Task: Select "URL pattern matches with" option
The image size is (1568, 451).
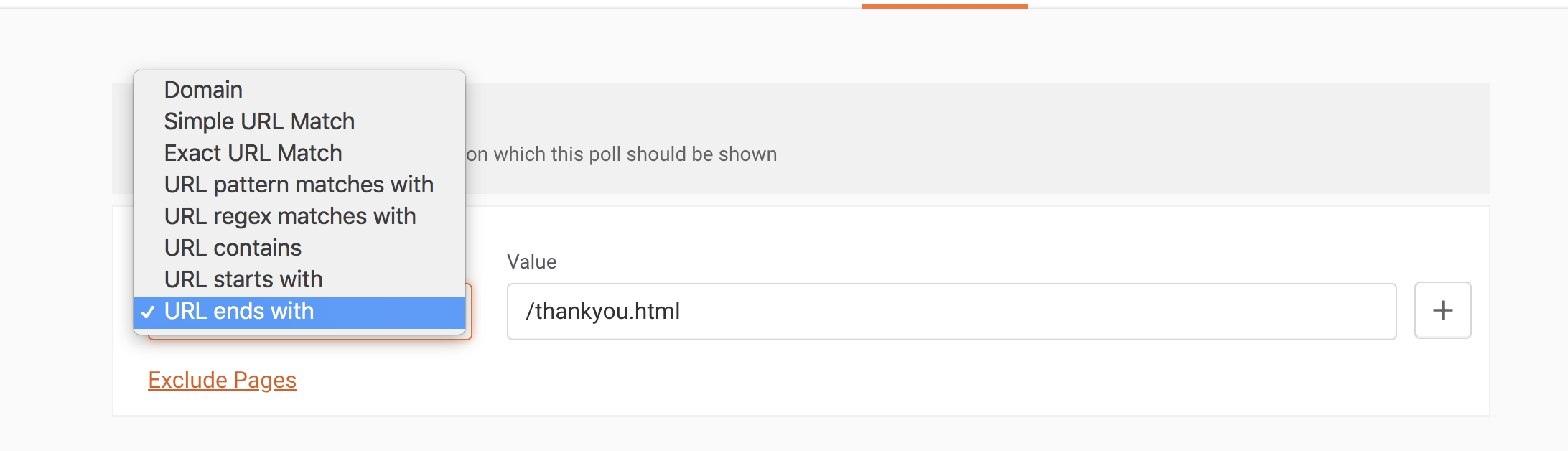Action: pyautogui.click(x=299, y=185)
